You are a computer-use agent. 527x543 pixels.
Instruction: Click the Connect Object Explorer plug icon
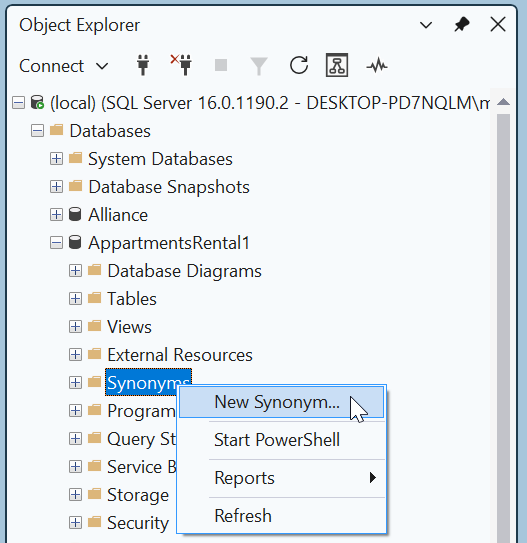(143, 65)
